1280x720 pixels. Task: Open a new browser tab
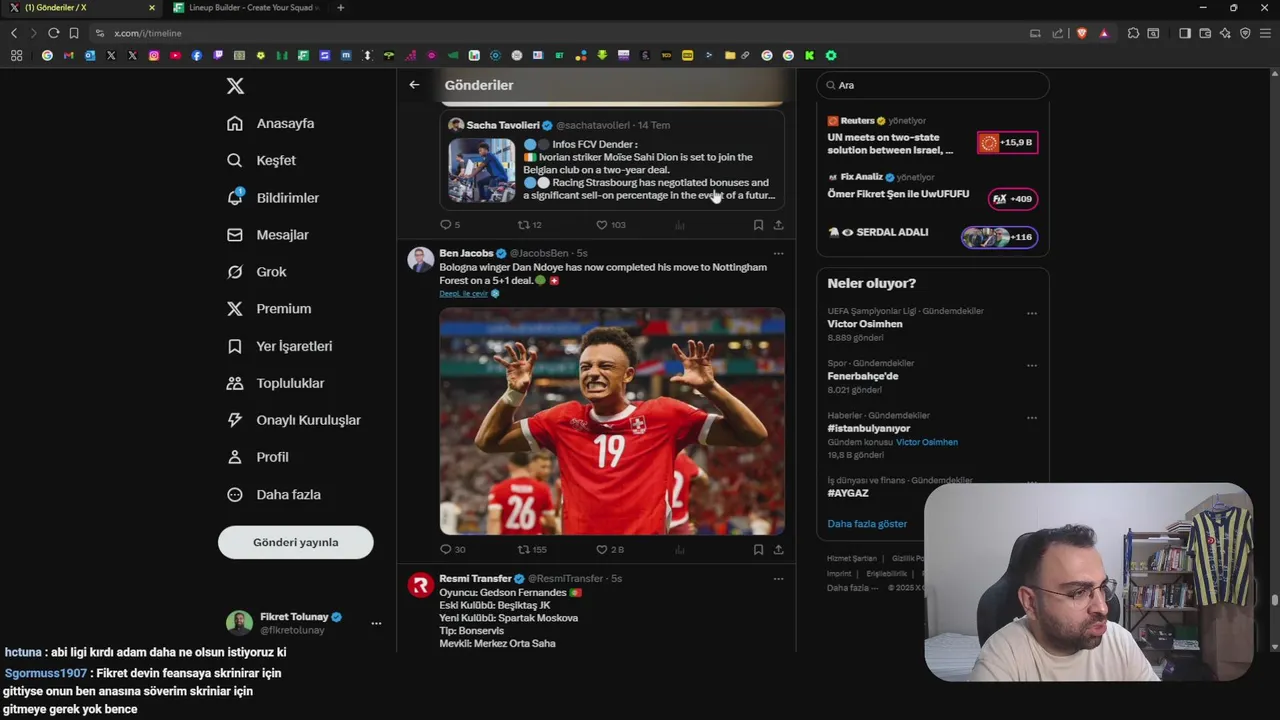340,8
